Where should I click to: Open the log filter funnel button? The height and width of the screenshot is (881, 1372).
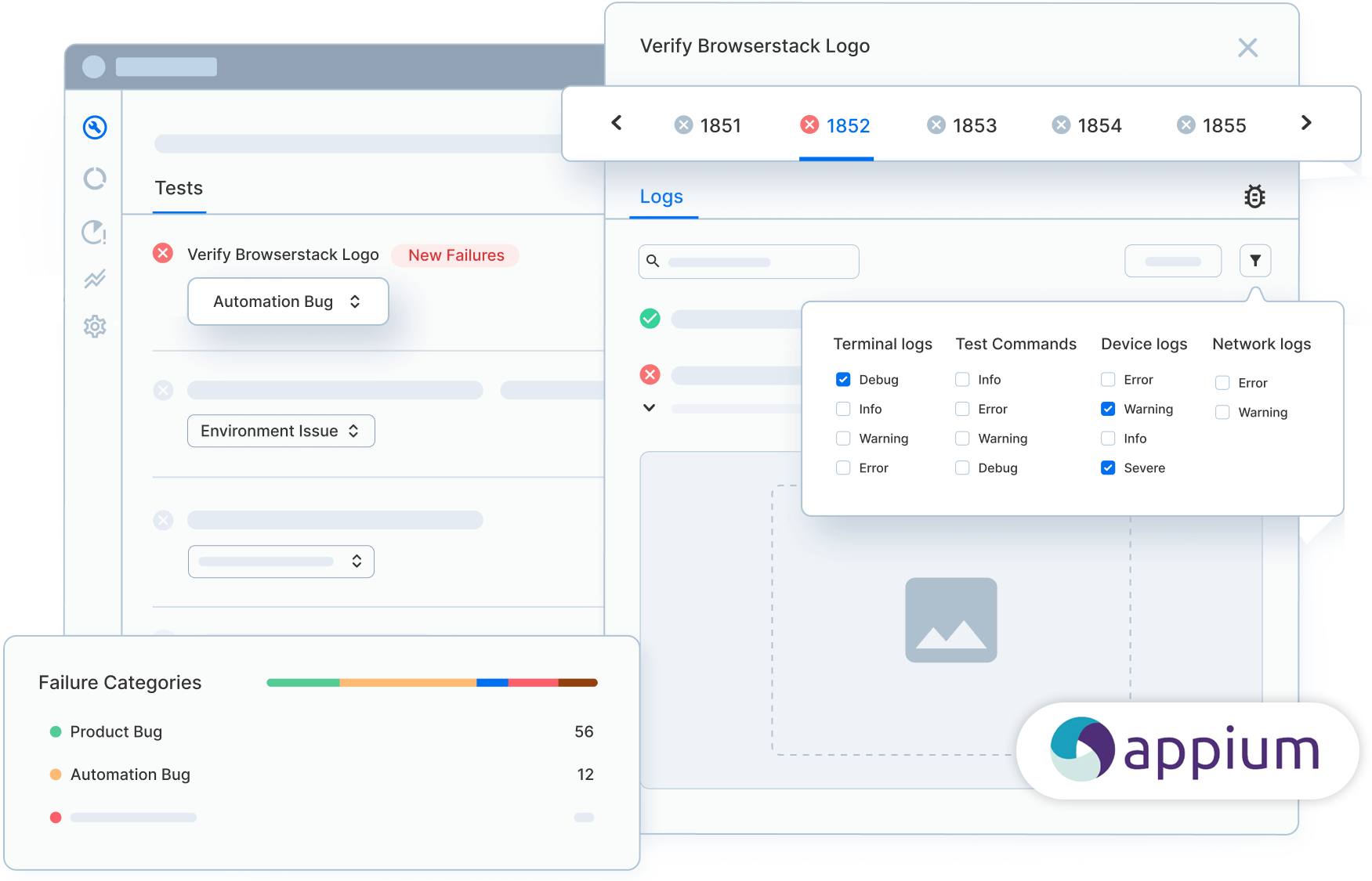click(1254, 261)
